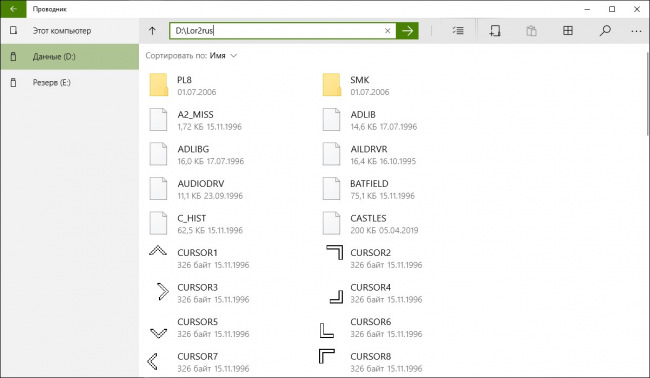Select the PL8 folder
The height and width of the screenshot is (378, 650).
point(228,85)
